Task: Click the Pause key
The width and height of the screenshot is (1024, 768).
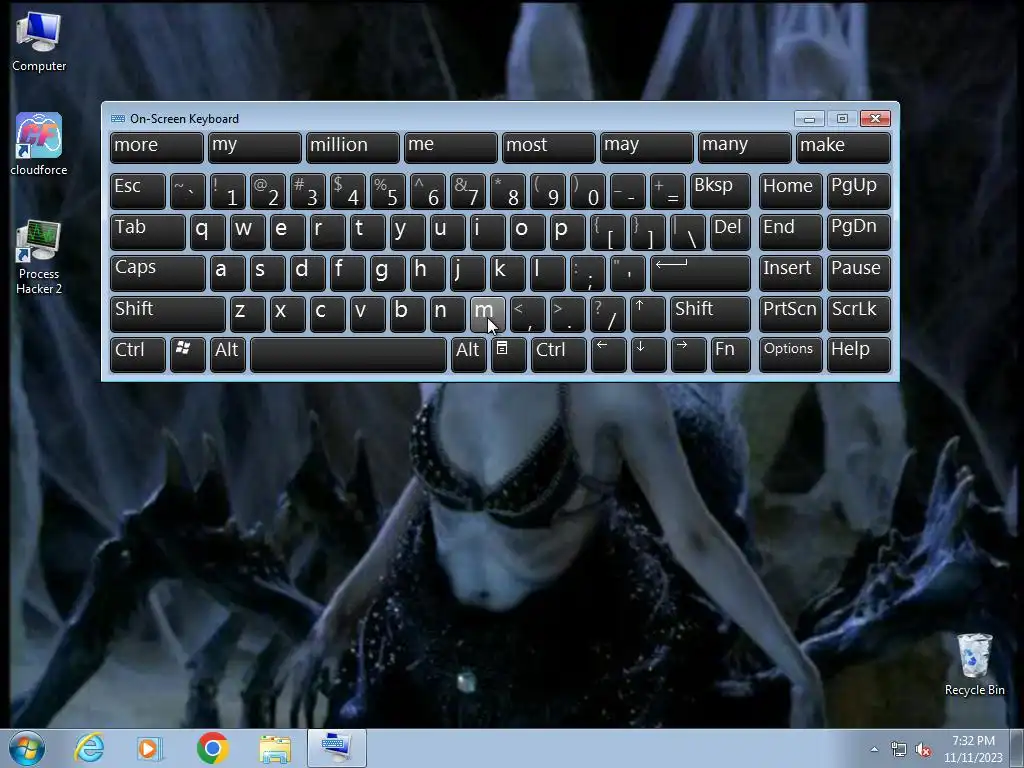Action: pos(858,273)
